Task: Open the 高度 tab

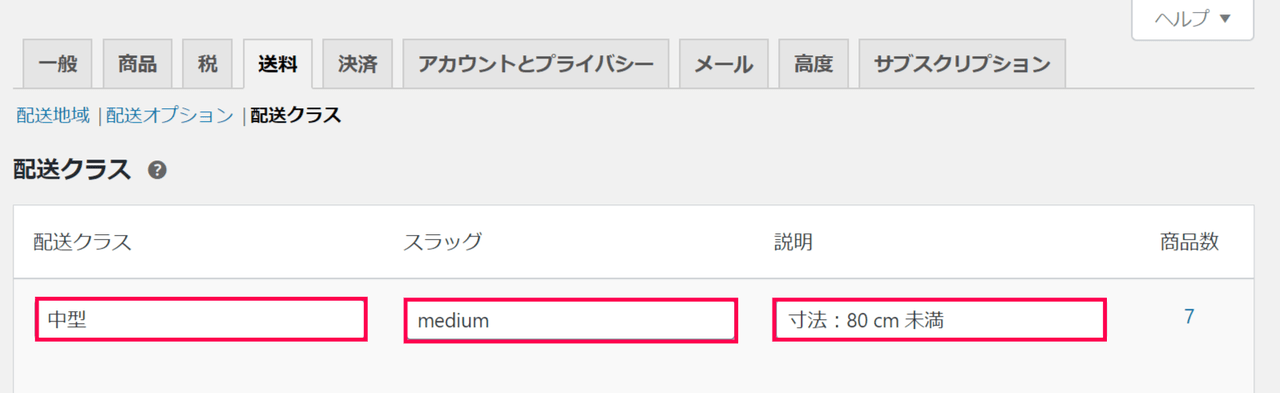Action: pyautogui.click(x=813, y=65)
